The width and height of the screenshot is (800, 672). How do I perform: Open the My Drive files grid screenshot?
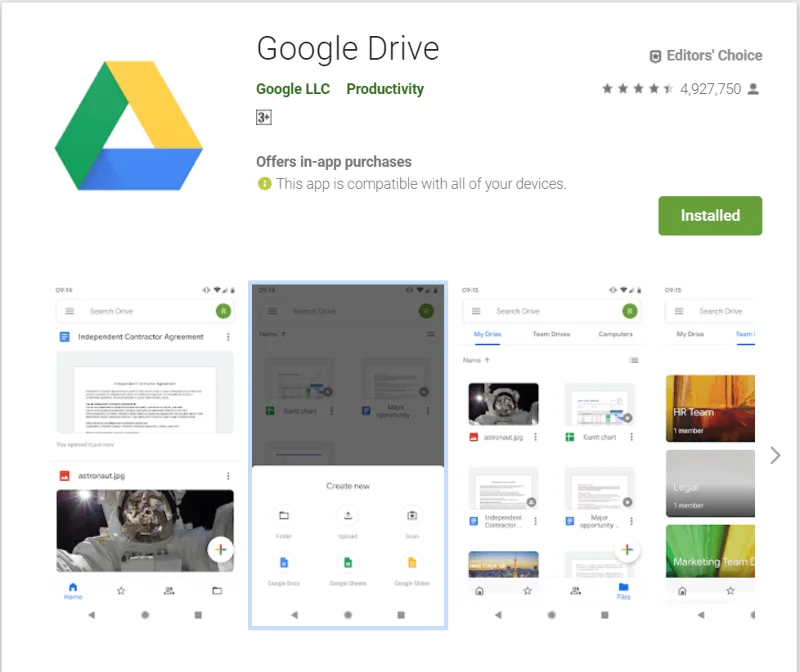coord(552,454)
